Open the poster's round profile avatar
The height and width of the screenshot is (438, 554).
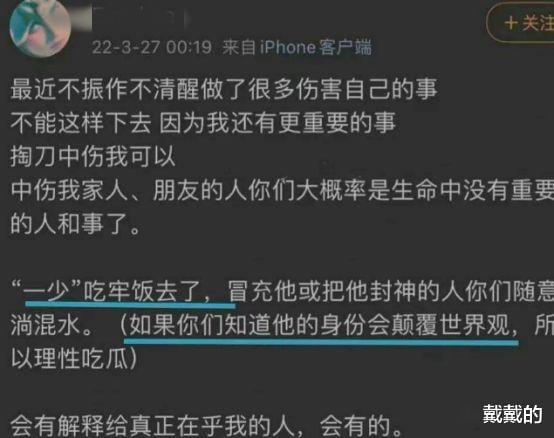(40, 28)
